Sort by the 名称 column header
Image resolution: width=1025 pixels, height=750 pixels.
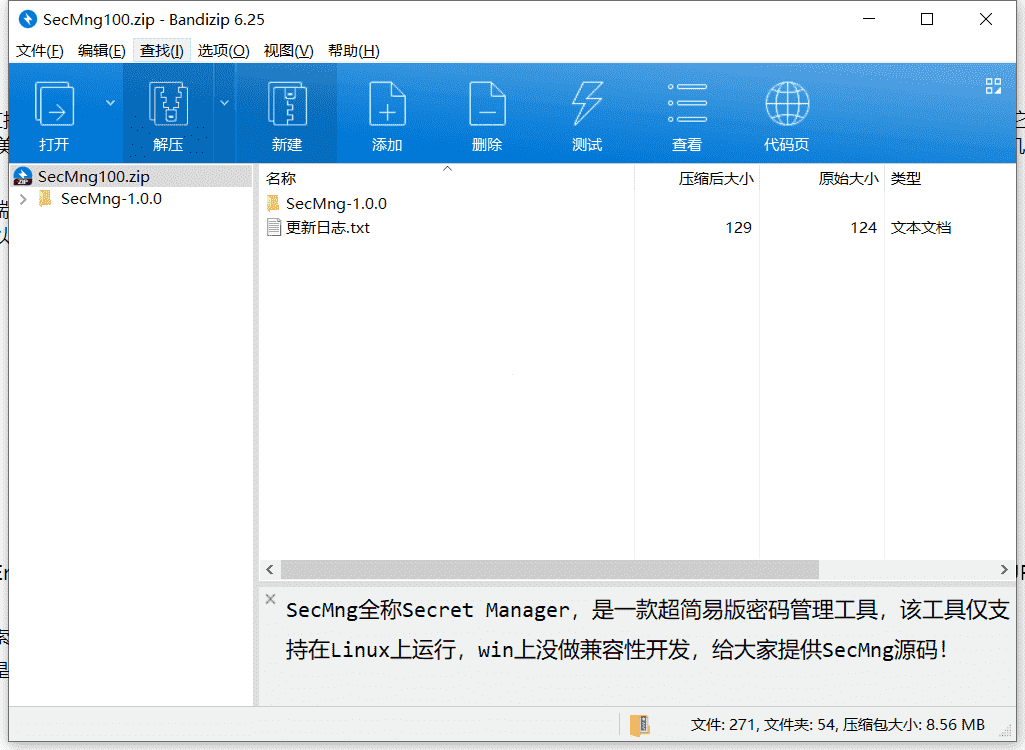(281, 179)
